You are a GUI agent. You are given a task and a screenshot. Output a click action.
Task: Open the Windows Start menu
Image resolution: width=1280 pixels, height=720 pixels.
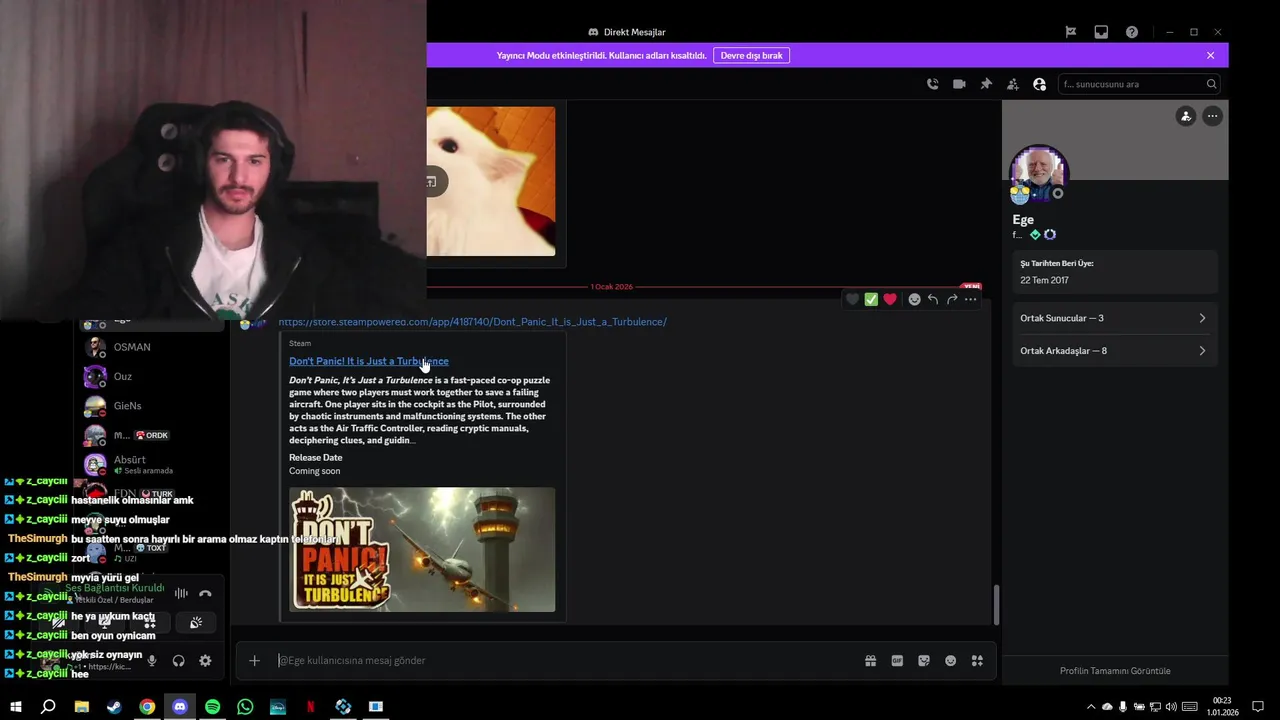[x=15, y=707]
